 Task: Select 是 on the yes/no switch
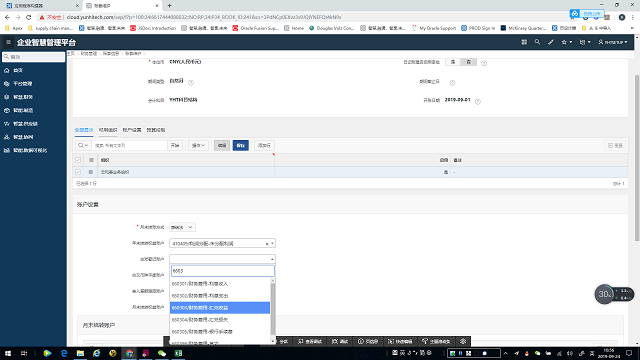tap(453, 62)
